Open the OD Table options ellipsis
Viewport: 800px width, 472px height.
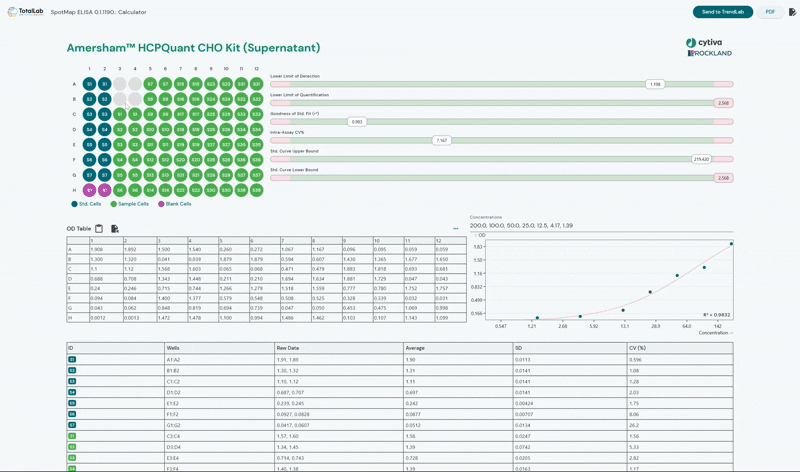tap(456, 229)
